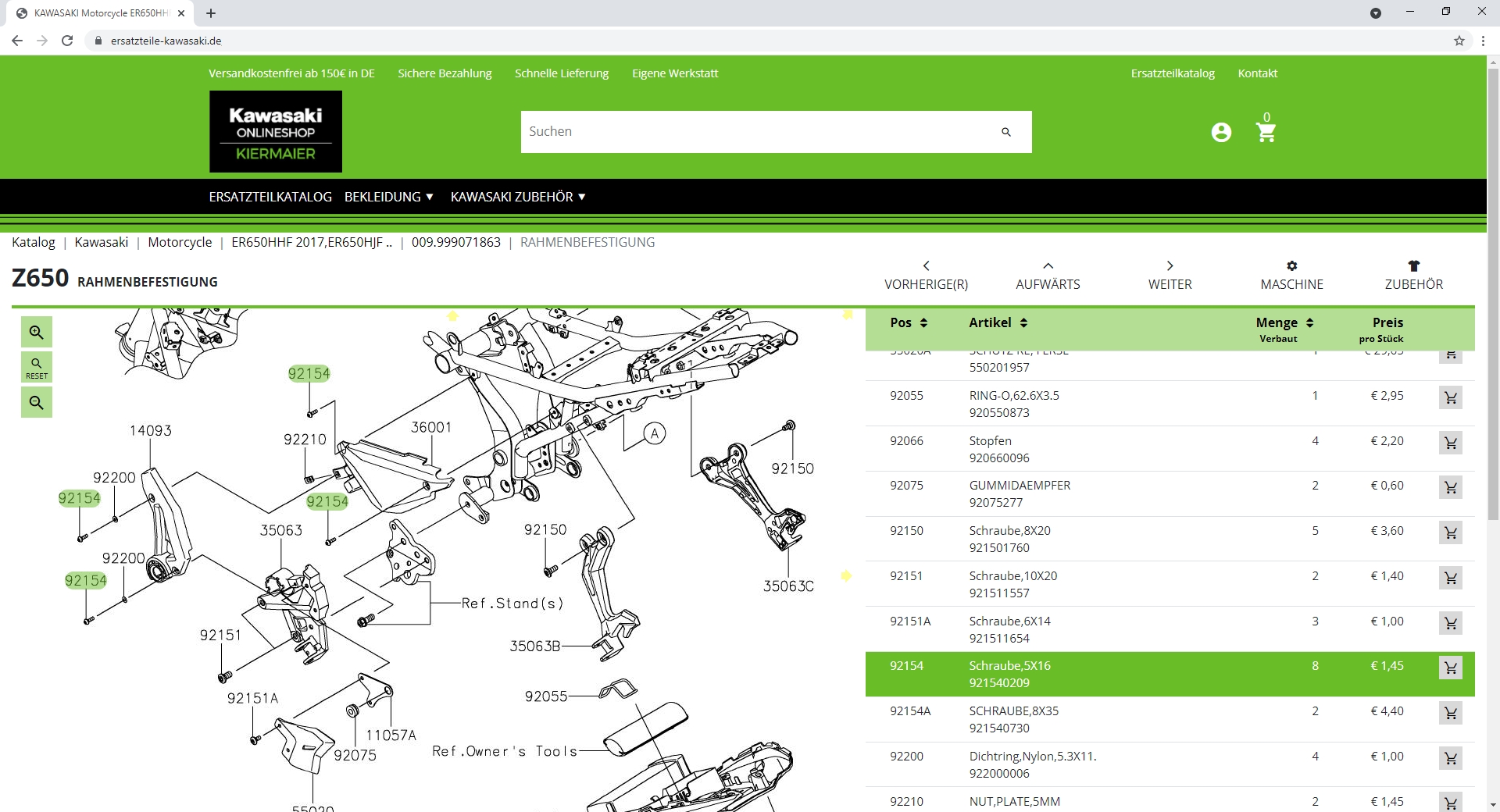Select part 14093 in diagram
The height and width of the screenshot is (812, 1500).
151,431
